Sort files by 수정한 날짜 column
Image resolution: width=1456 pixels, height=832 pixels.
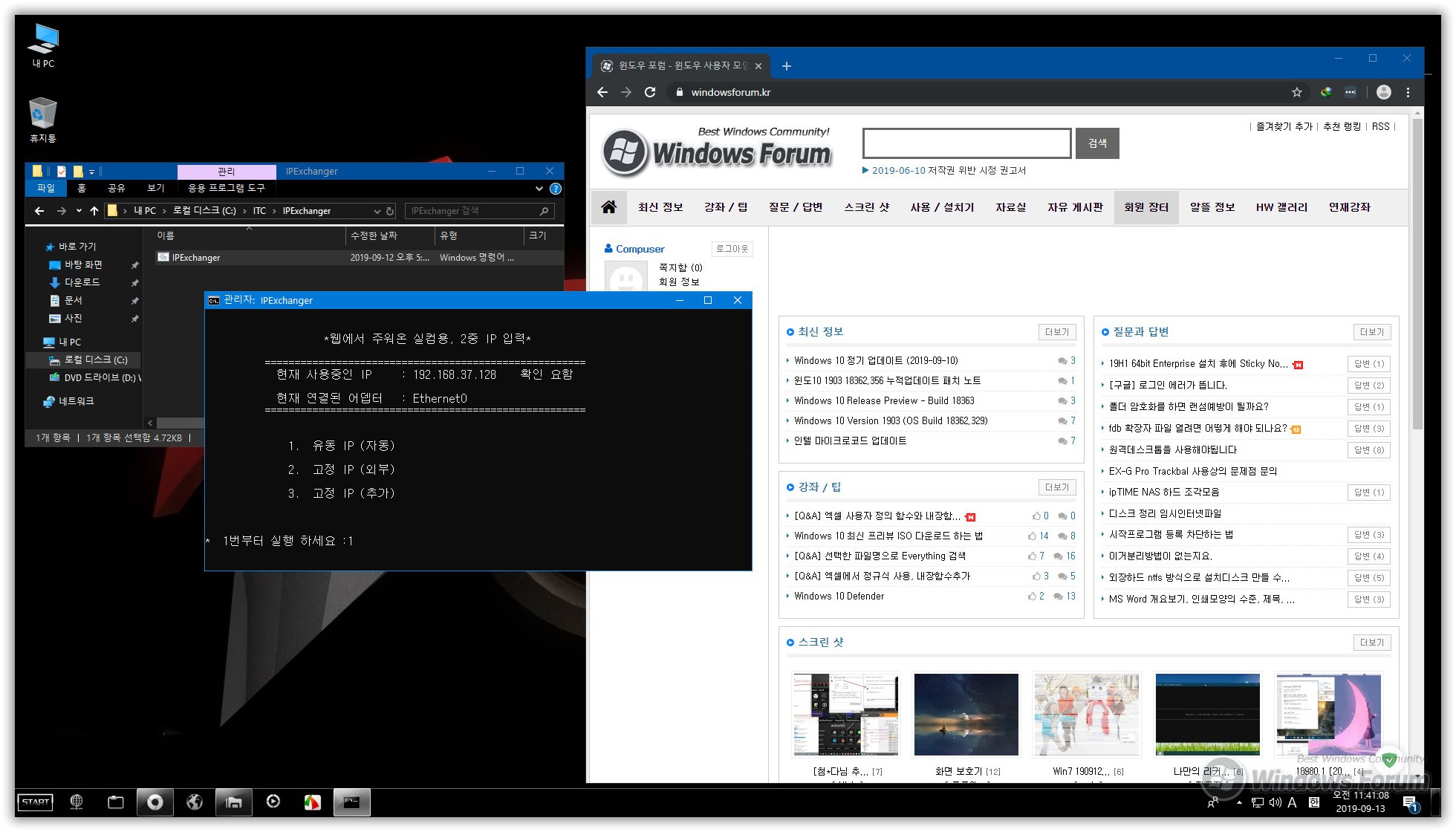tap(390, 235)
